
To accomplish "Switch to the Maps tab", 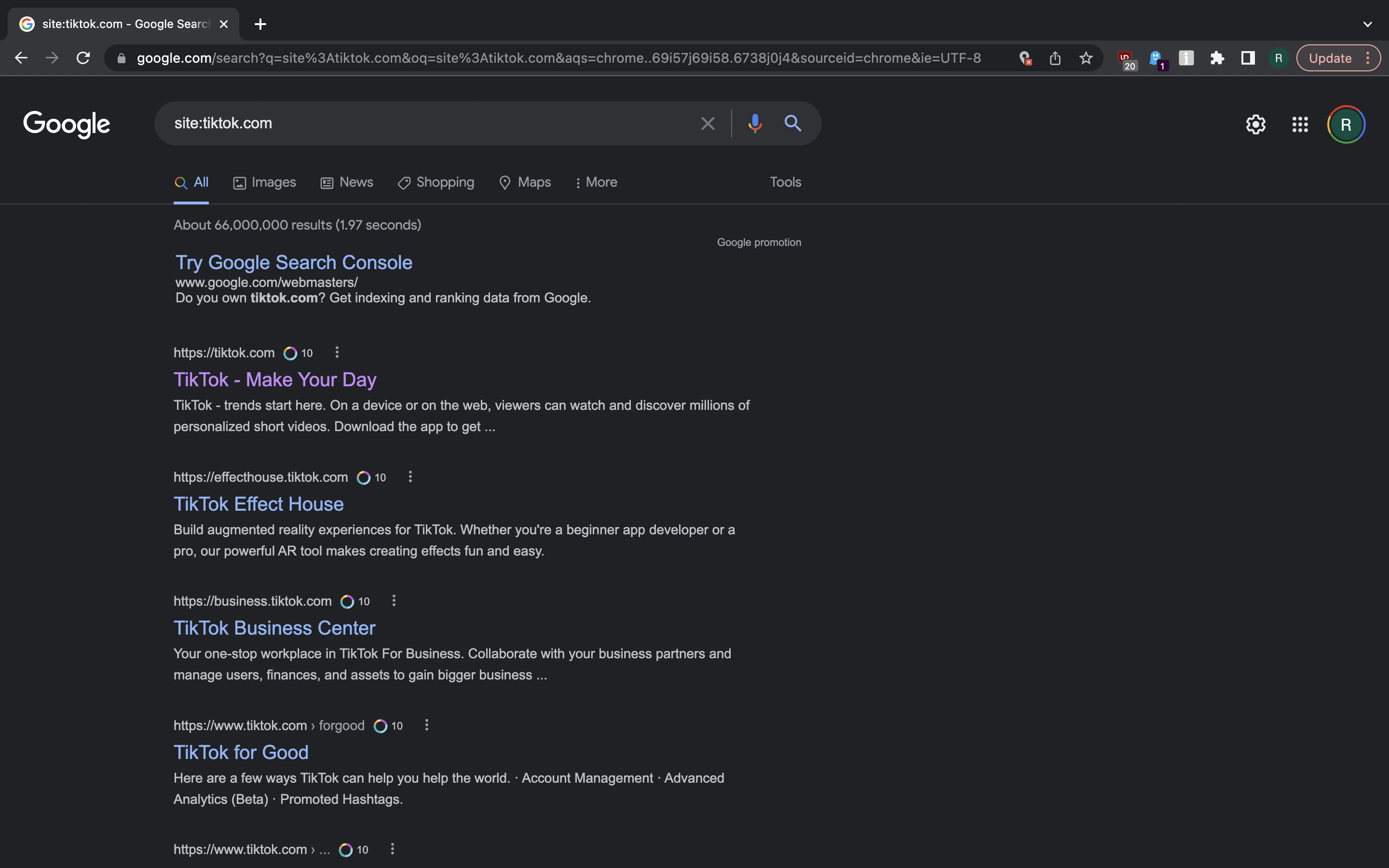I will point(525,183).
